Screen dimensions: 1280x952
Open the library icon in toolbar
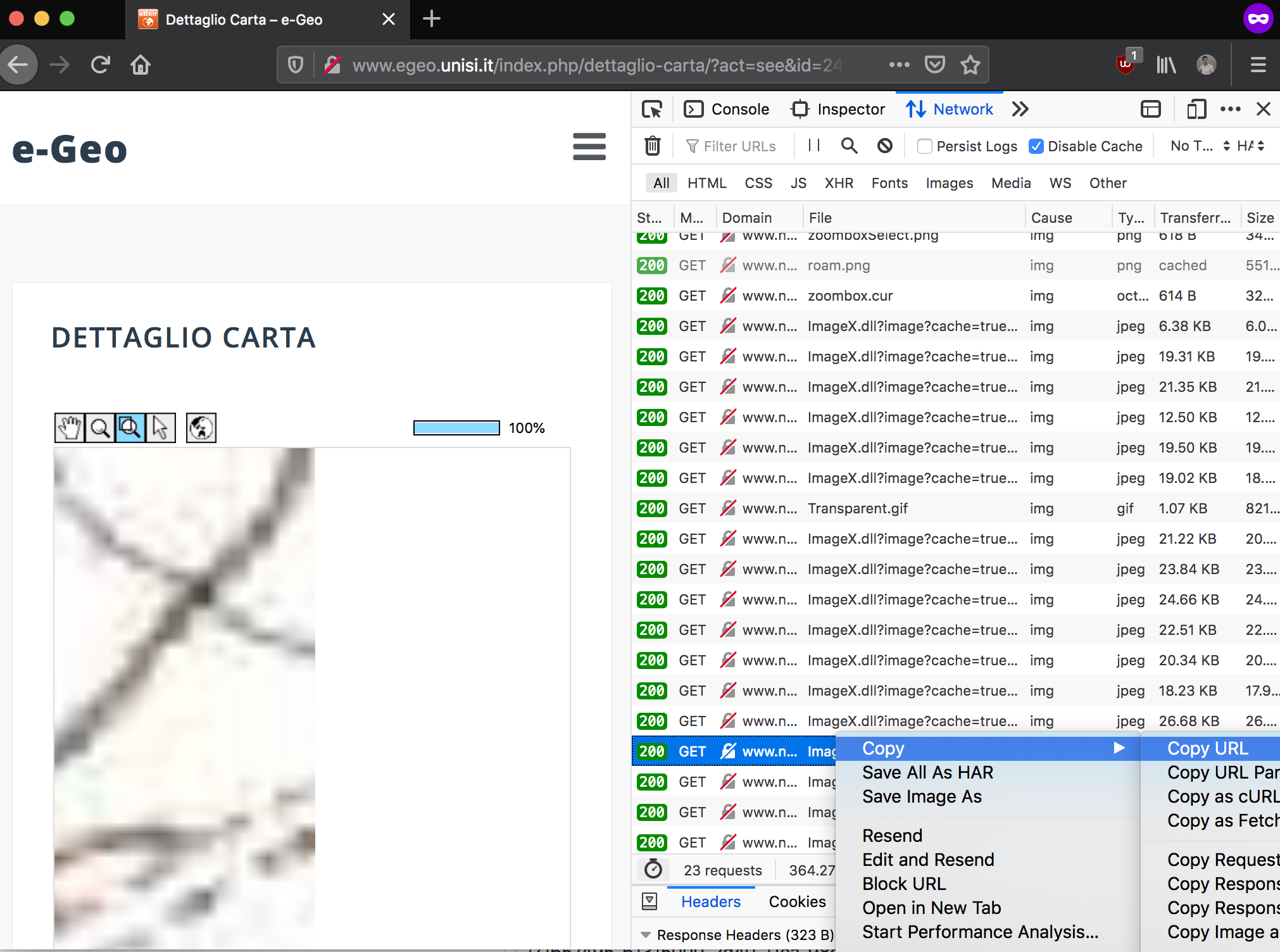pyautogui.click(x=1166, y=65)
